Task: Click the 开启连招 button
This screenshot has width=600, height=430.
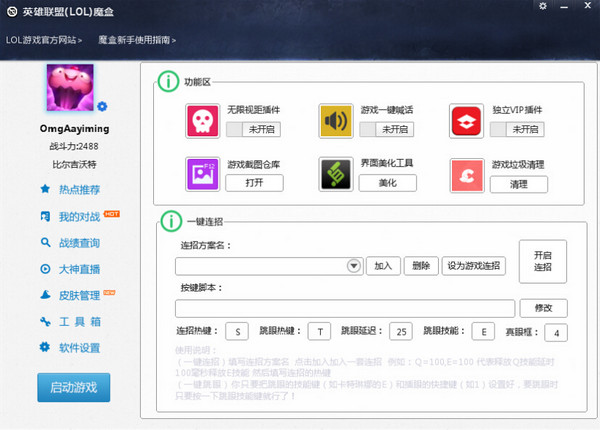Action: pyautogui.click(x=543, y=261)
